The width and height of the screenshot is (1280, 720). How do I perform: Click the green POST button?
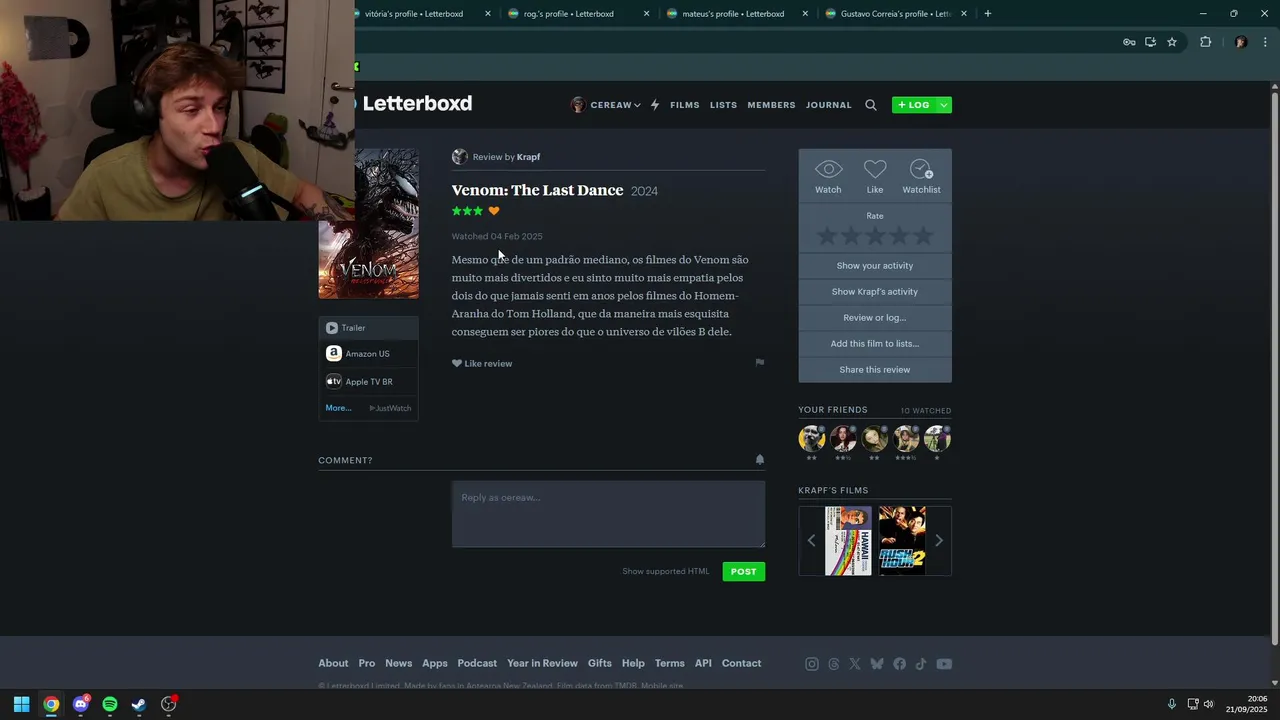(x=743, y=571)
